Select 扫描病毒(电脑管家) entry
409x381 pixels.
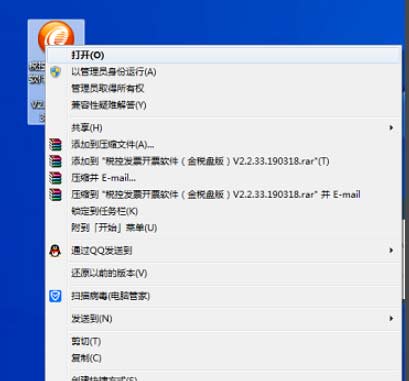(x=224, y=296)
